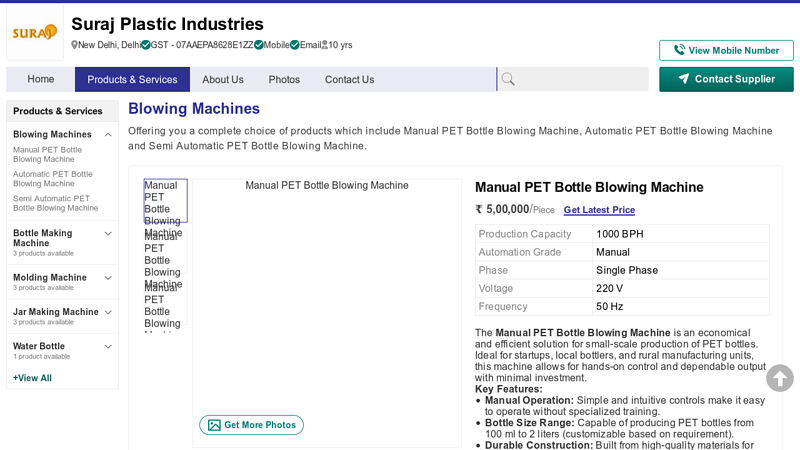Image resolution: width=800 pixels, height=450 pixels.
Task: Click the Molding Machine category label
Action: click(x=49, y=278)
